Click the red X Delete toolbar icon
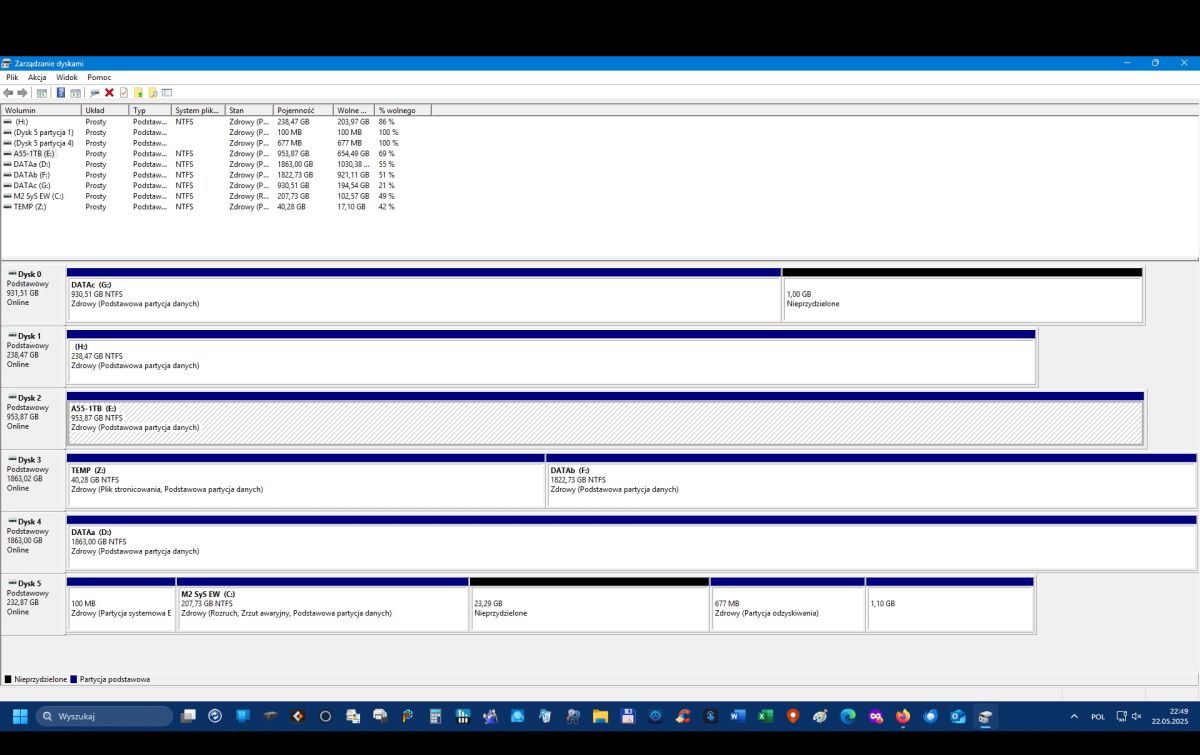 [x=109, y=93]
